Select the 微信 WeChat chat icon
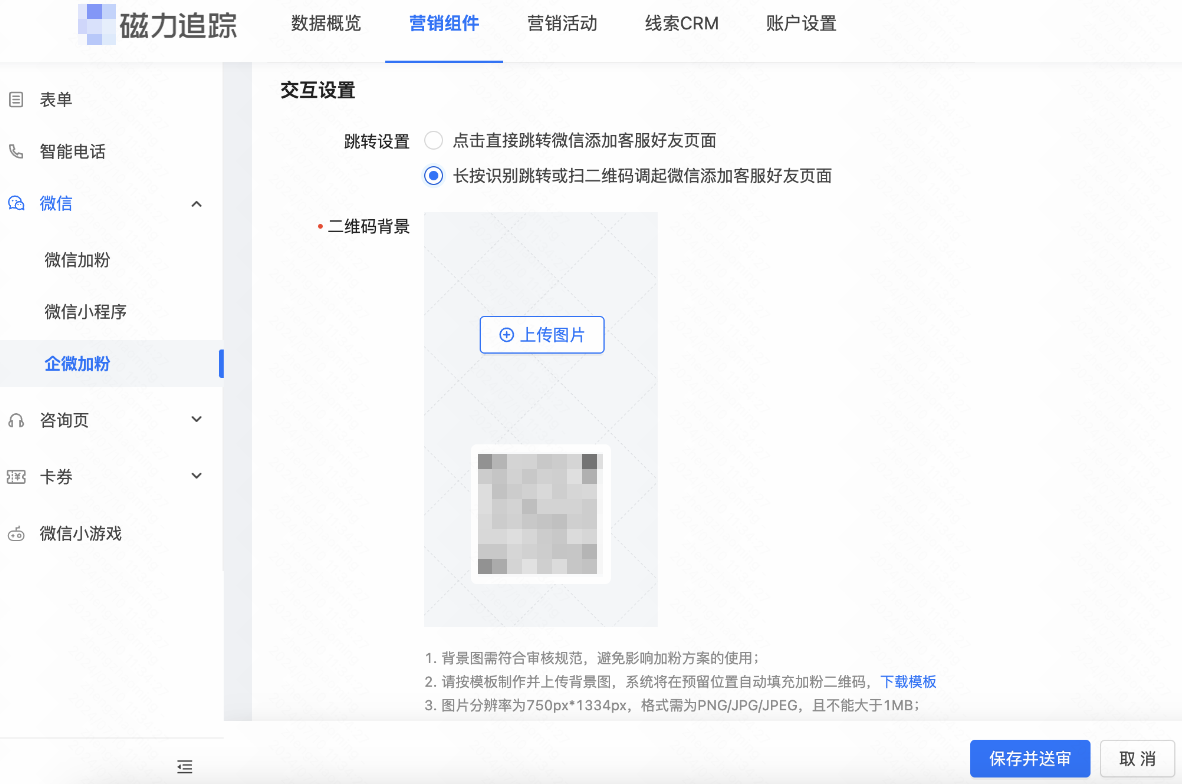 tap(15, 203)
